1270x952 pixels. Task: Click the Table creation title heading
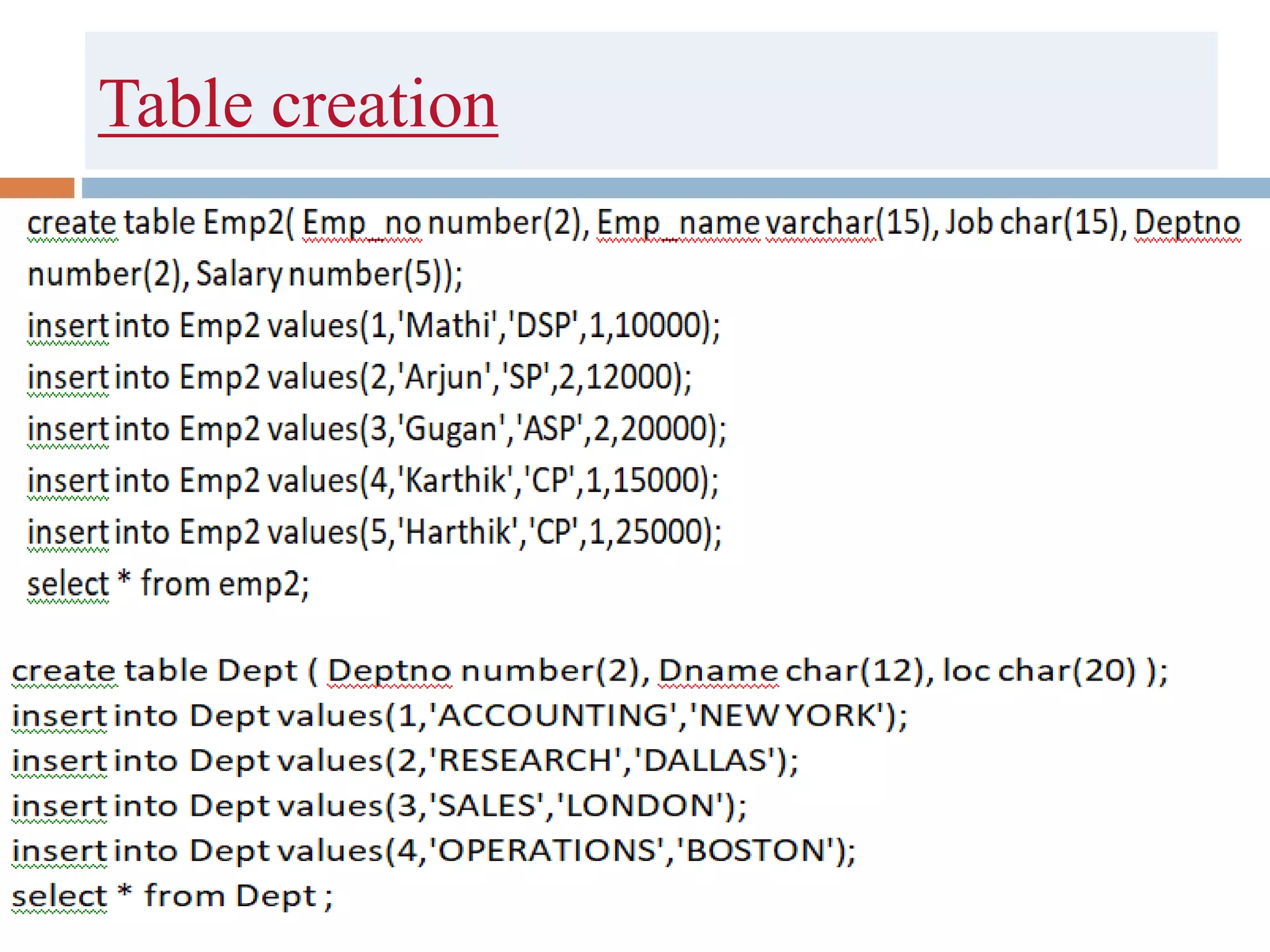pos(298,104)
